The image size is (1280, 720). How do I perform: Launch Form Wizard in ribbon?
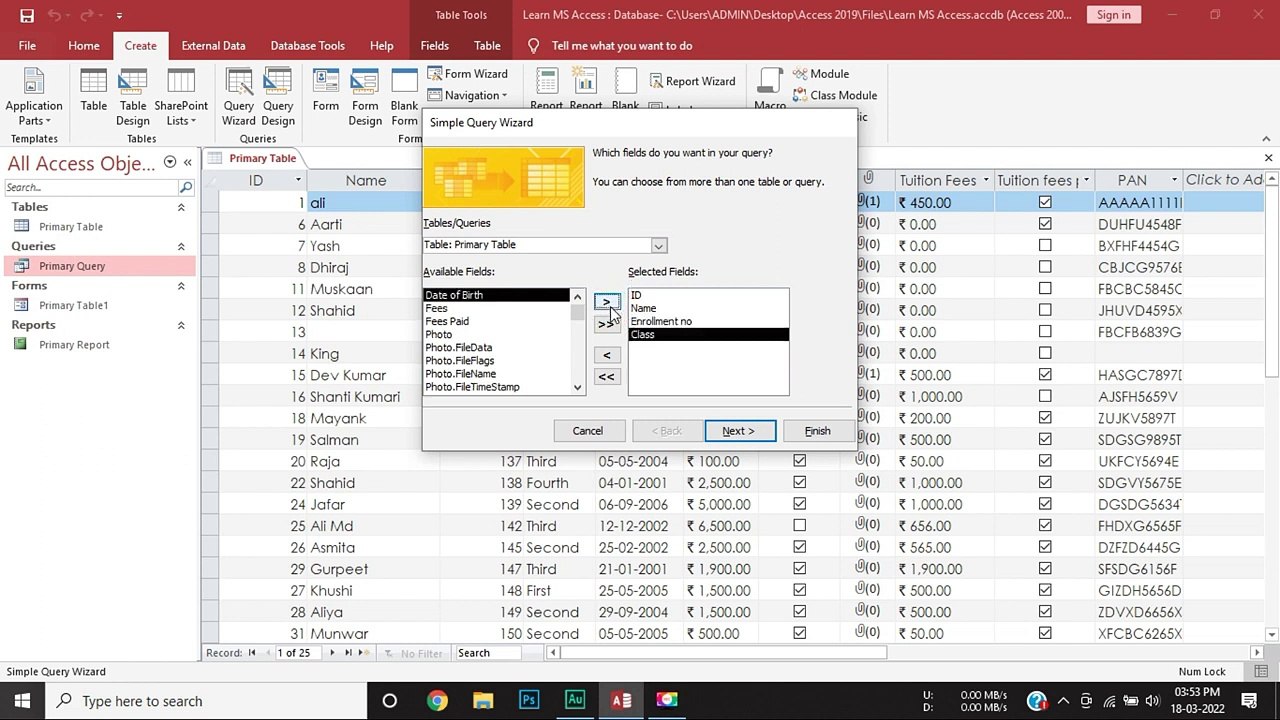(x=467, y=74)
